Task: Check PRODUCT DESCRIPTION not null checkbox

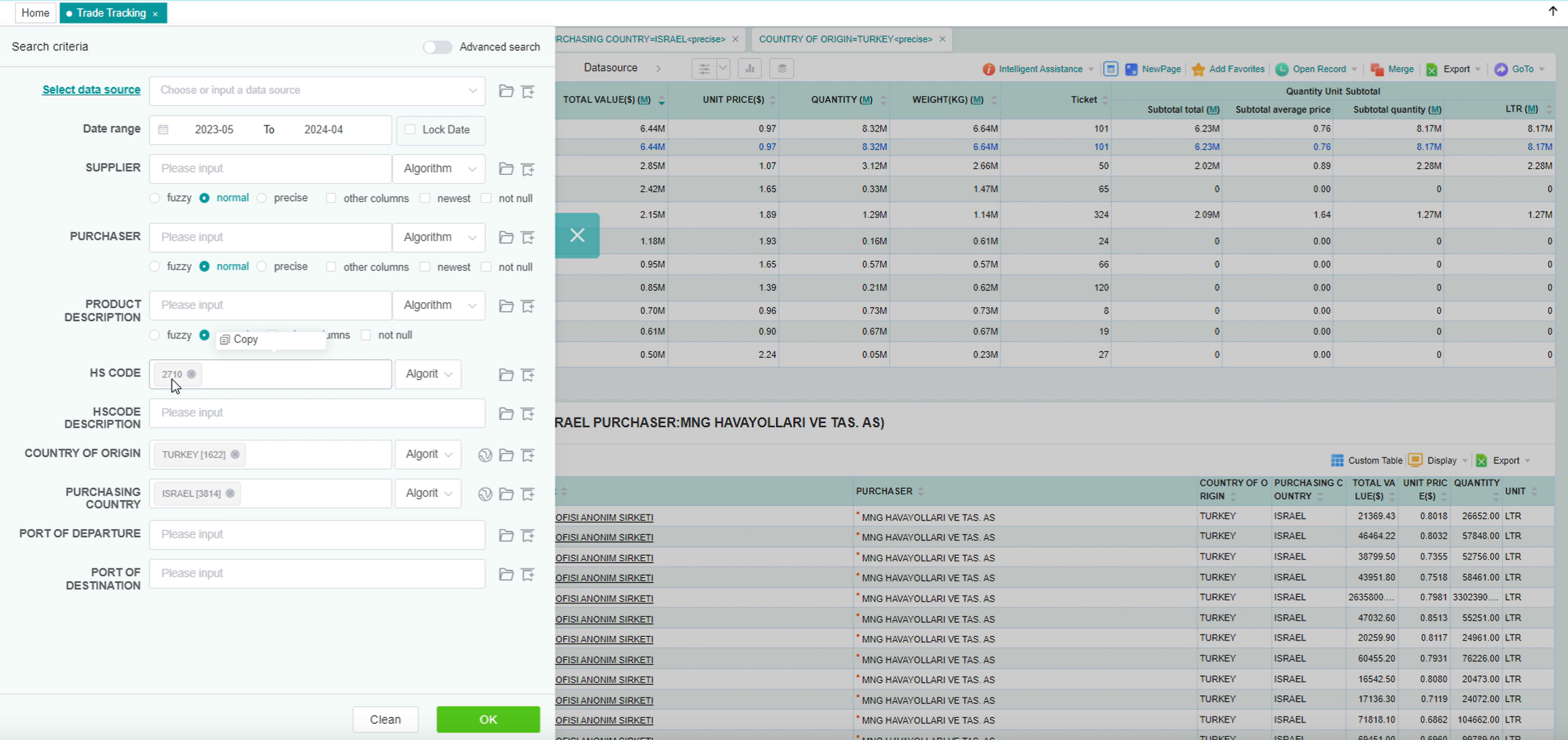Action: point(366,335)
